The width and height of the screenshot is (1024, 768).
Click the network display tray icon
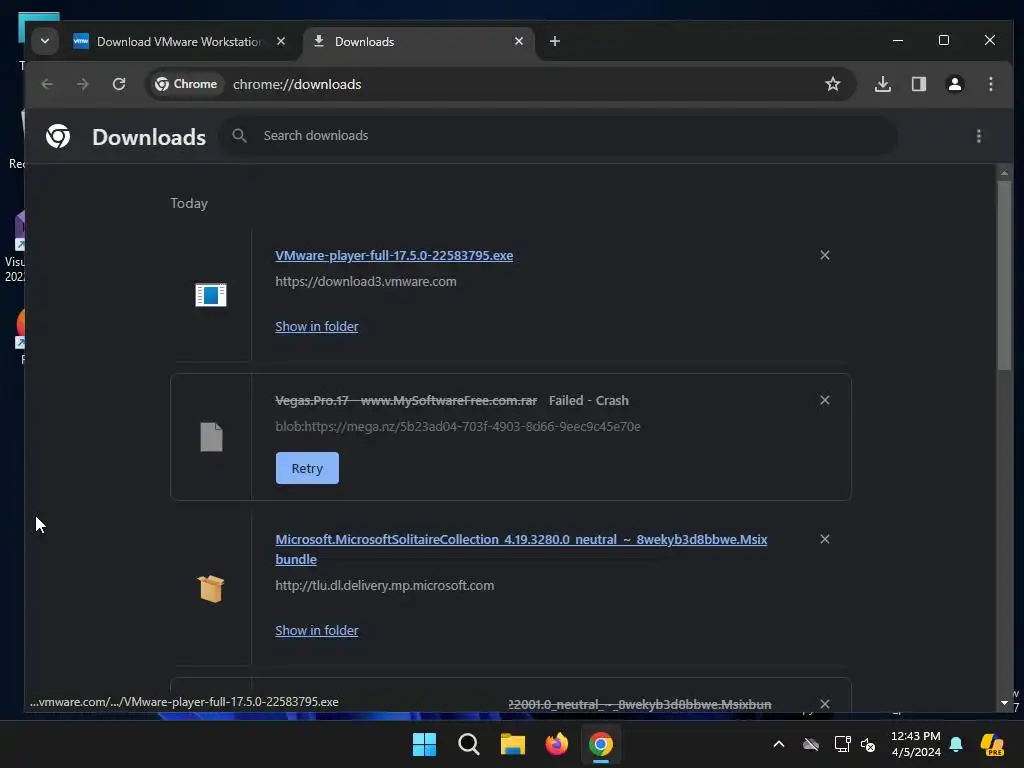point(842,744)
